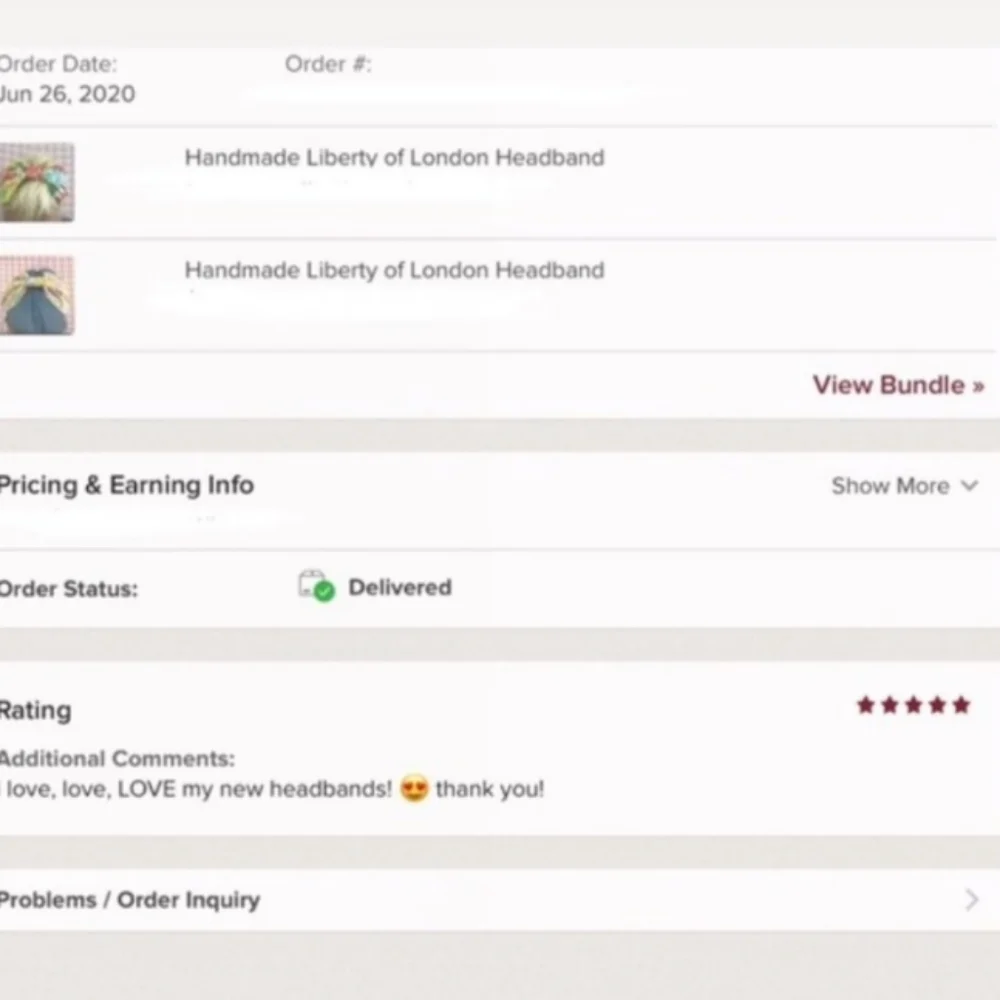Open second Handmade Liberty of London Headband title
The height and width of the screenshot is (1000, 1000).
point(394,270)
